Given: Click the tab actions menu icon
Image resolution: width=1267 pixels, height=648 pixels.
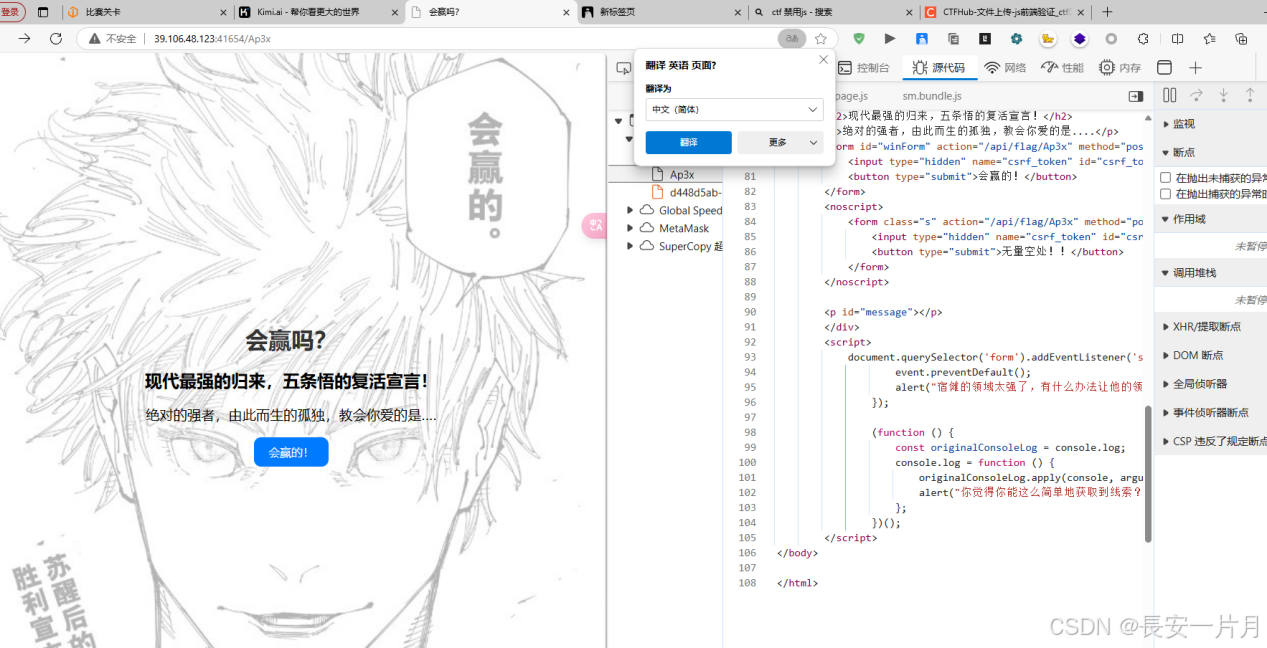Looking at the screenshot, I should point(43,12).
